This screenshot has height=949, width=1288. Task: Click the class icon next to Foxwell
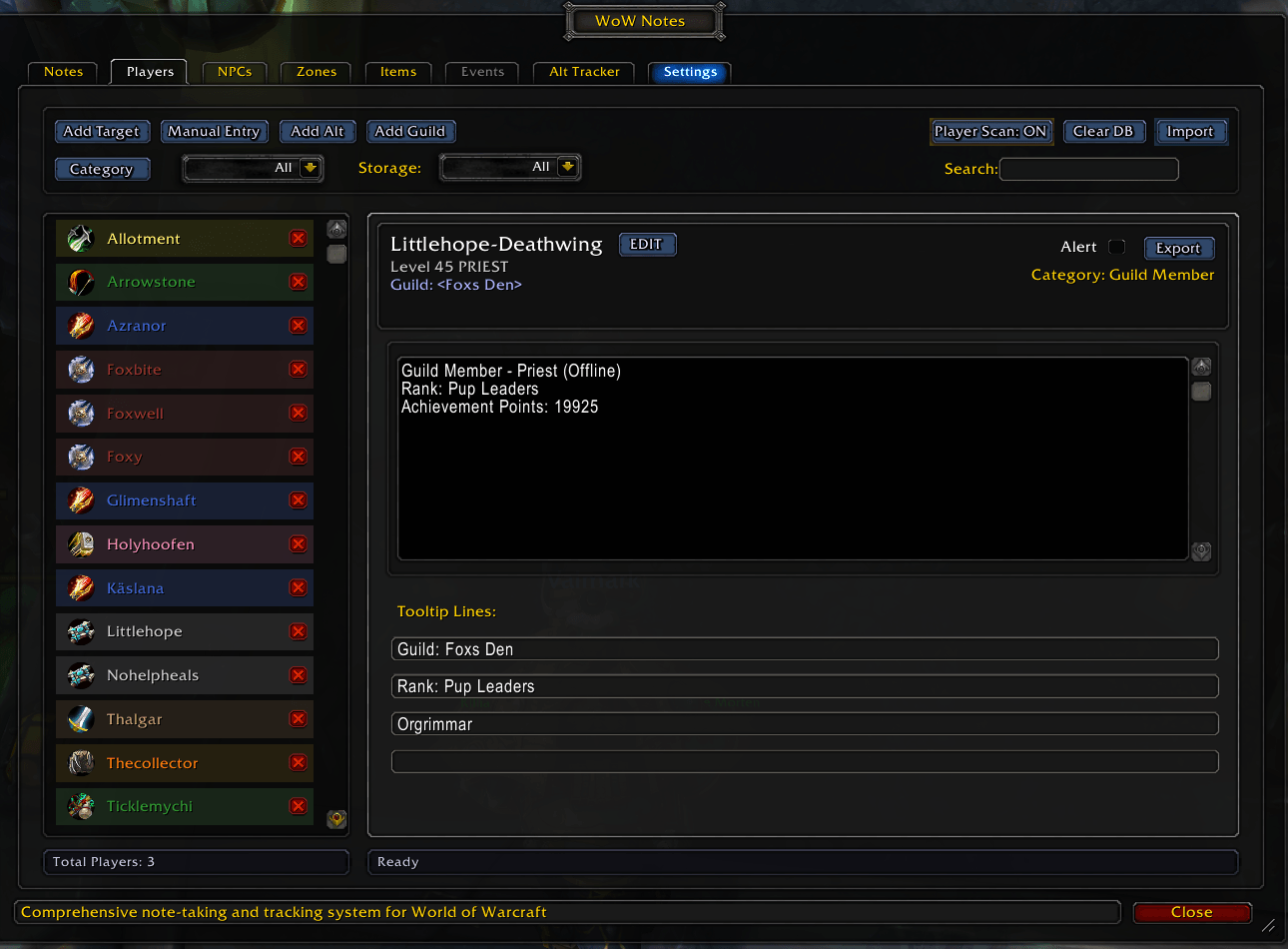coord(81,414)
